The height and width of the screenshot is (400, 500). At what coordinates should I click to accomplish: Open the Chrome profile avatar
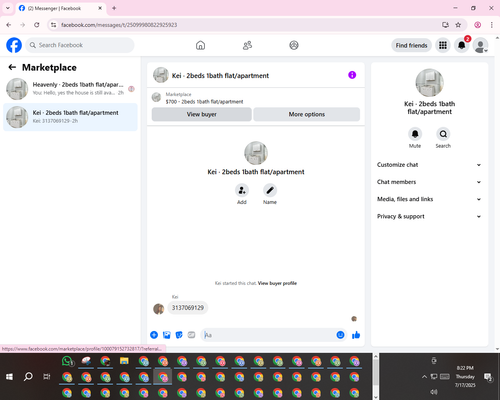pos(478,25)
